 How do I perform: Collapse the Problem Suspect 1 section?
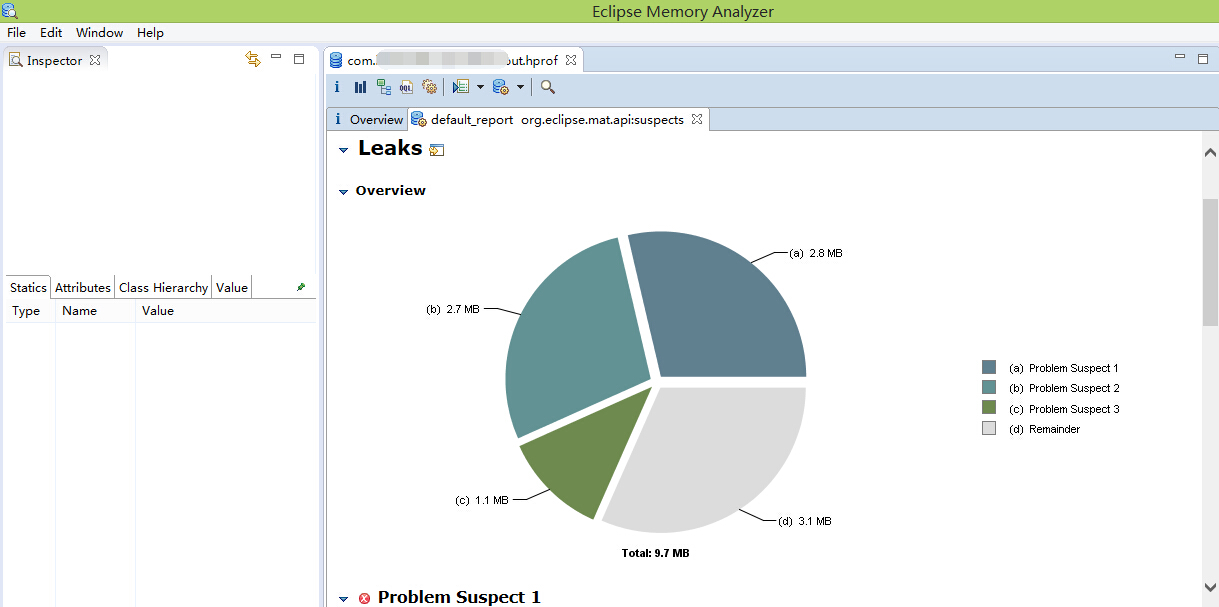point(343,599)
